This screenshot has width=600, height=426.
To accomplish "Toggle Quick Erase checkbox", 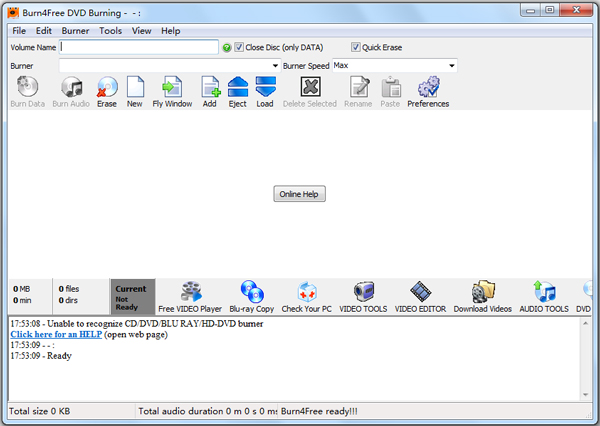I will point(355,47).
